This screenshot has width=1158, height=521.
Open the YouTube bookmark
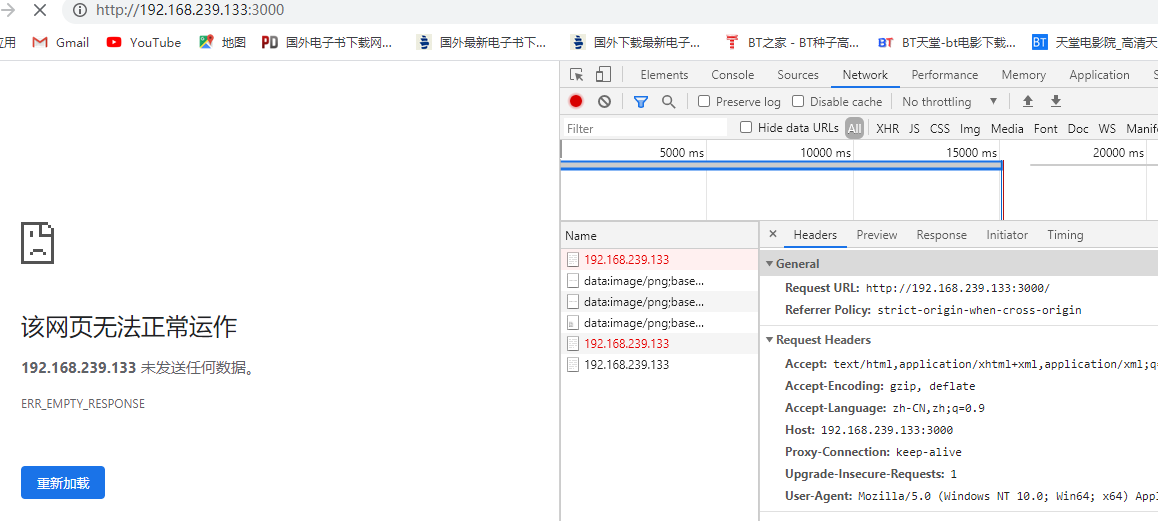143,42
